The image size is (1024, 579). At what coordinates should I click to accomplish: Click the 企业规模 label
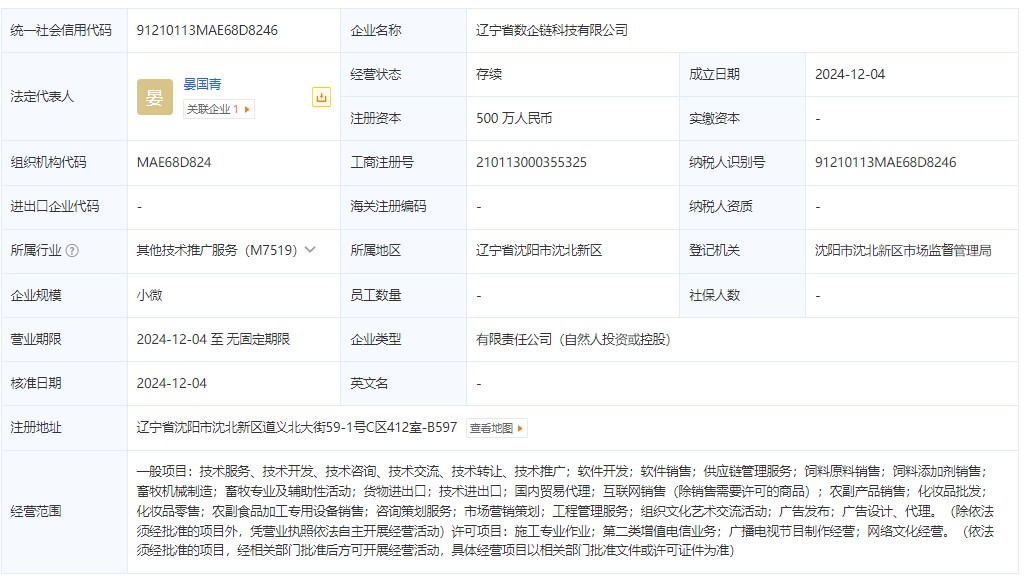36,295
